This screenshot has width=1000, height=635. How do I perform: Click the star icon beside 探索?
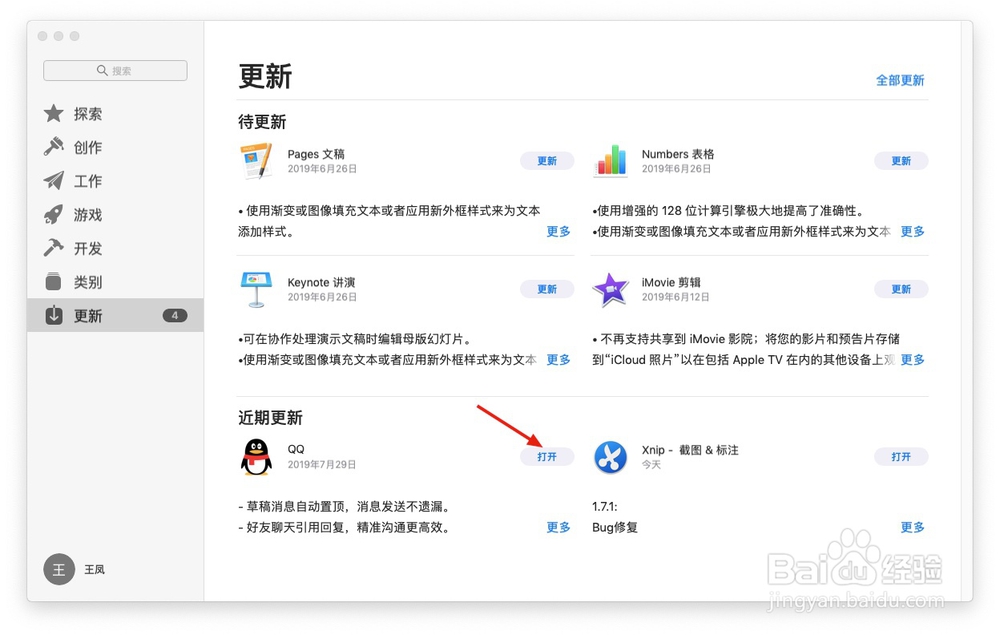click(x=54, y=113)
